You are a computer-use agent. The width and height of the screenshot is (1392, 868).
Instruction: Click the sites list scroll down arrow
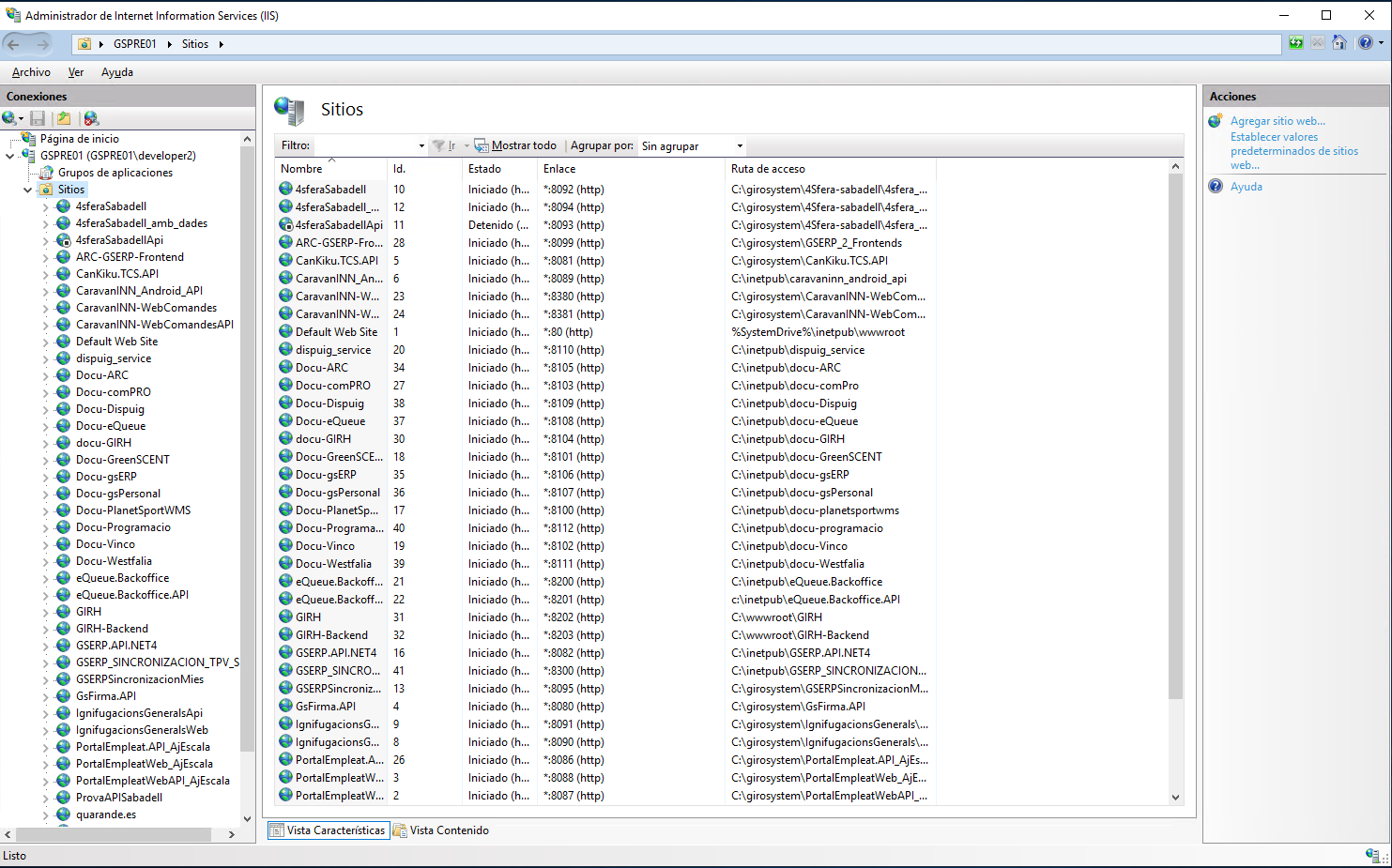click(1175, 798)
